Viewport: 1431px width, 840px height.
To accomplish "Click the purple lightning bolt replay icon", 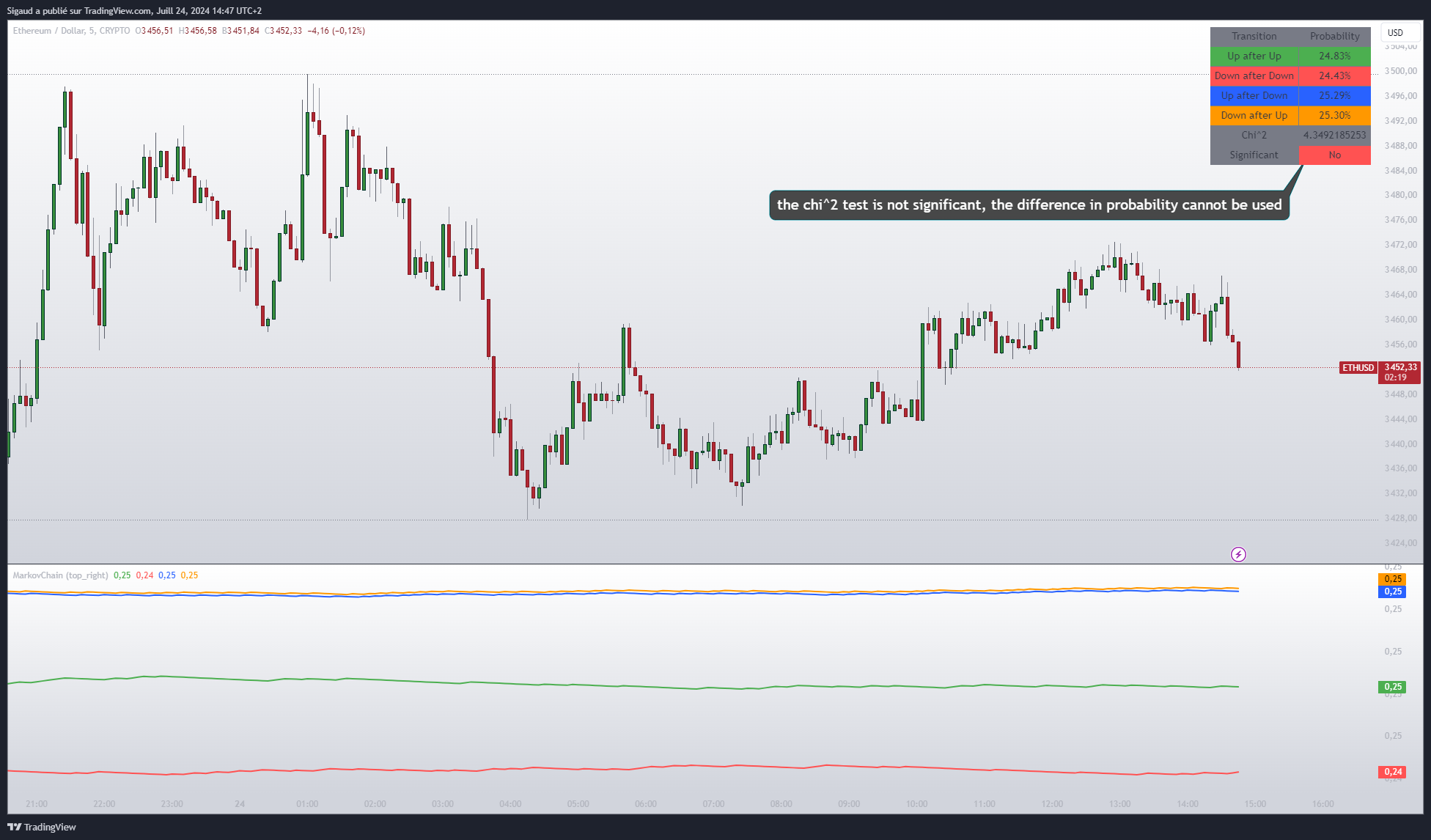I will click(x=1238, y=554).
